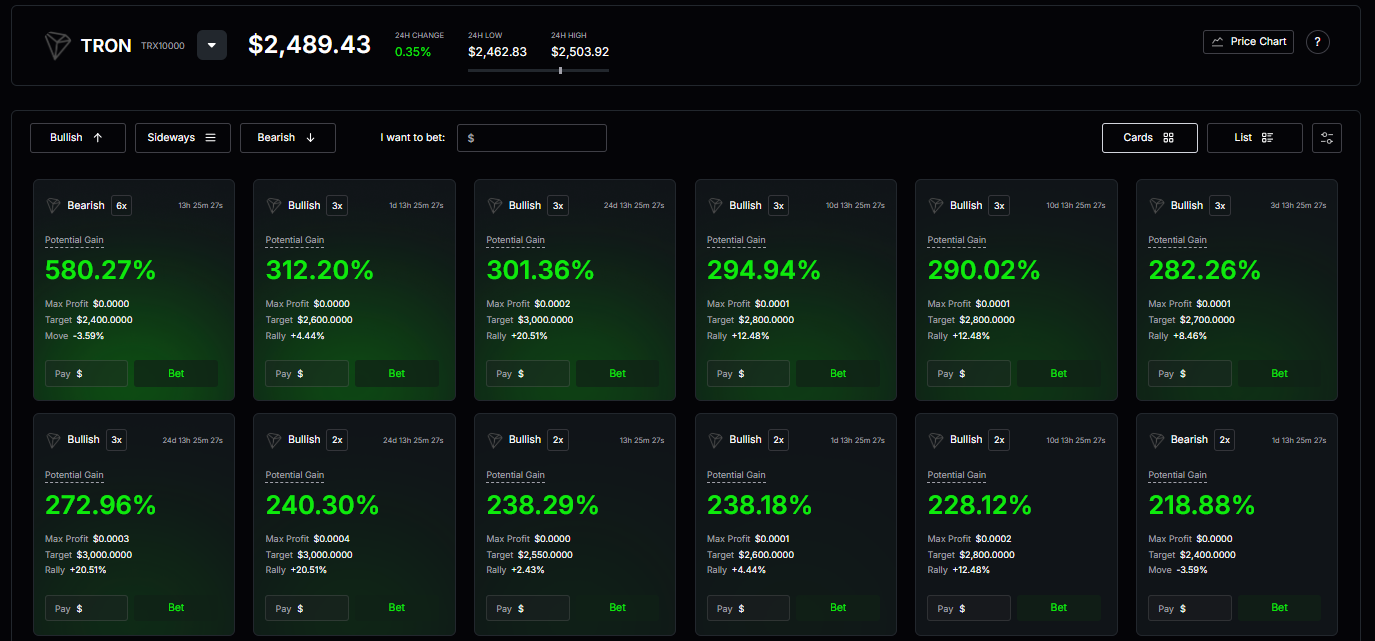Viewport: 1375px width, 641px height.
Task: Click the $2,503.92 24H high value
Action: click(580, 52)
